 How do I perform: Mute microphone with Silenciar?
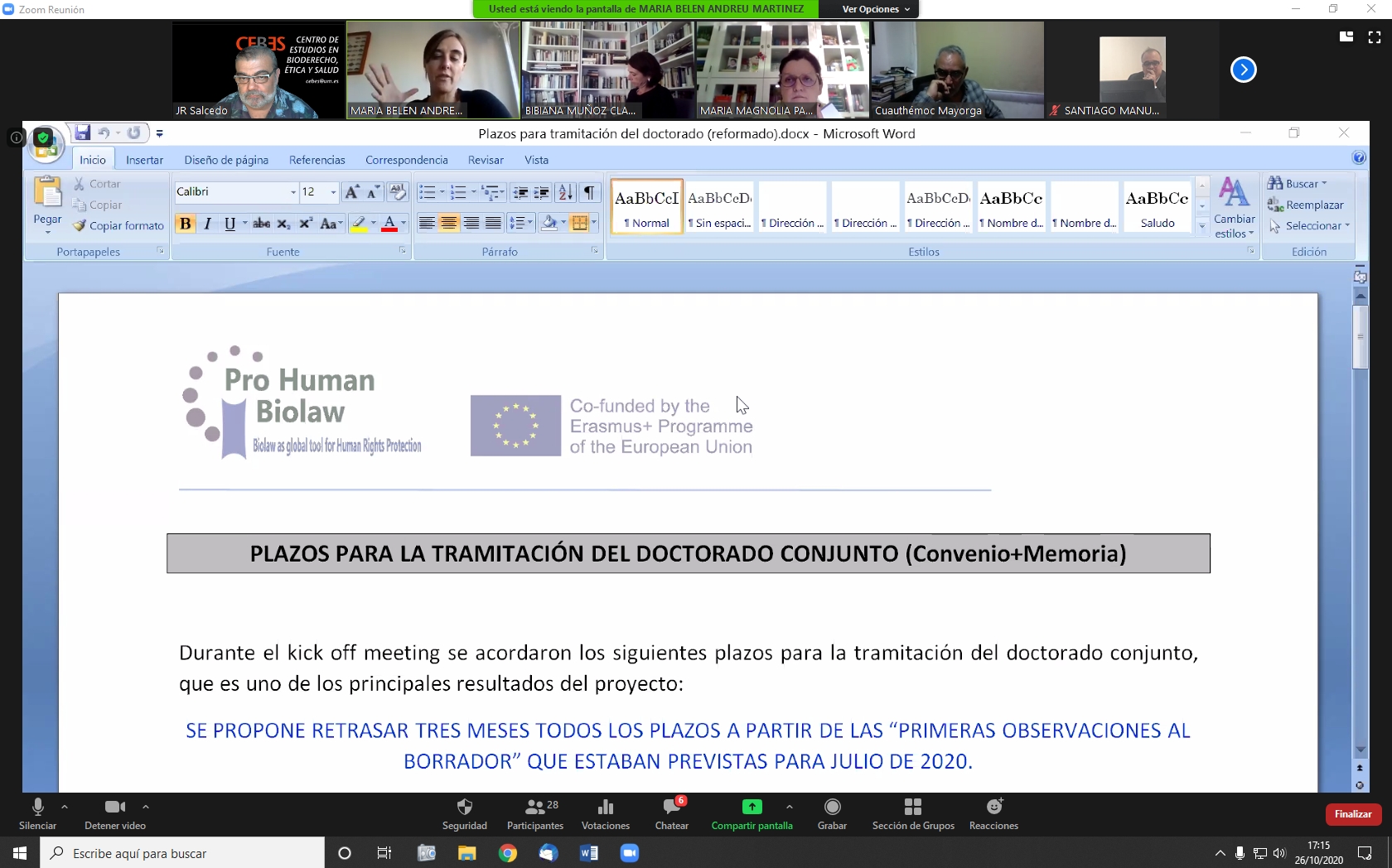(38, 814)
